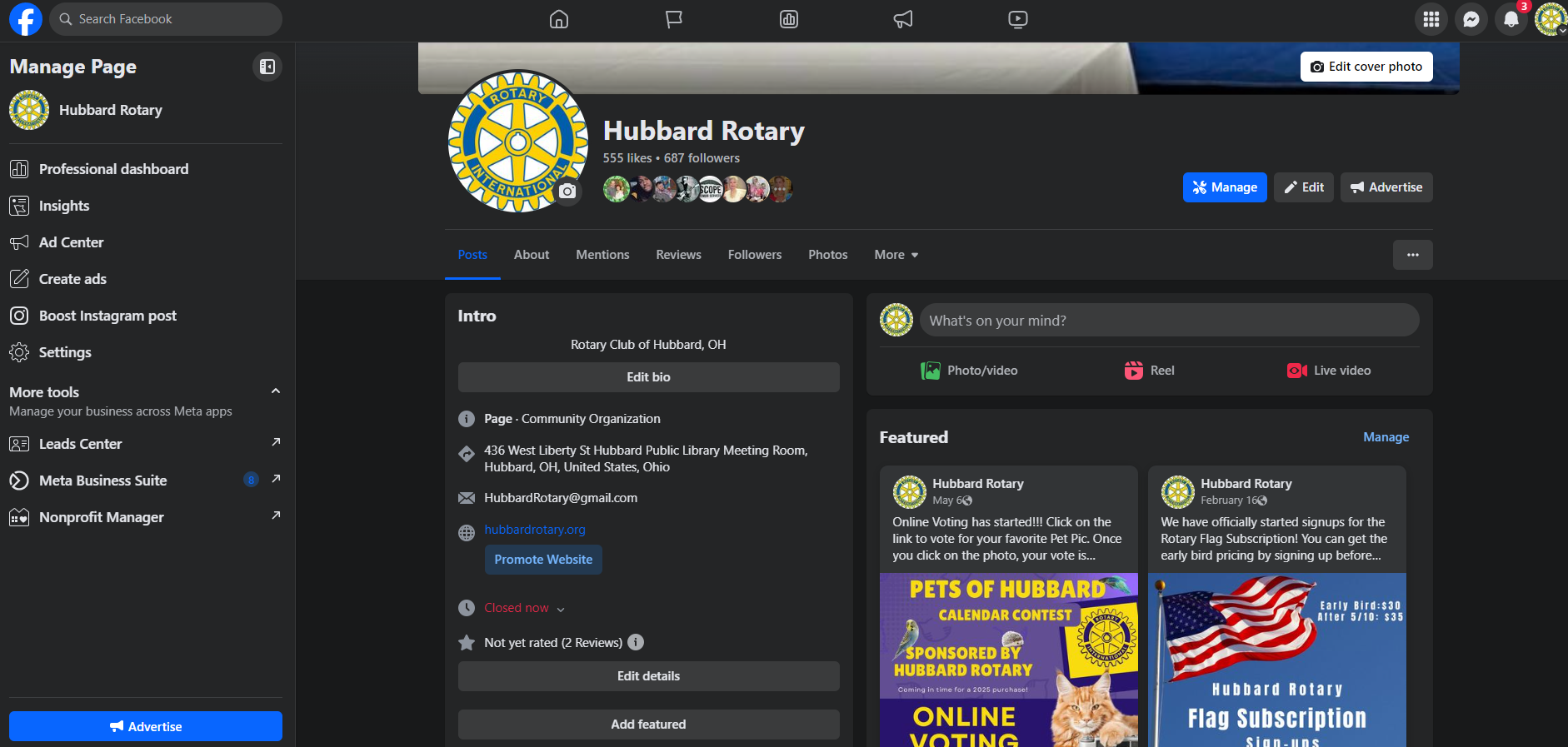Open the Video play icon in top bar
This screenshot has width=1568, height=747.
1018,19
